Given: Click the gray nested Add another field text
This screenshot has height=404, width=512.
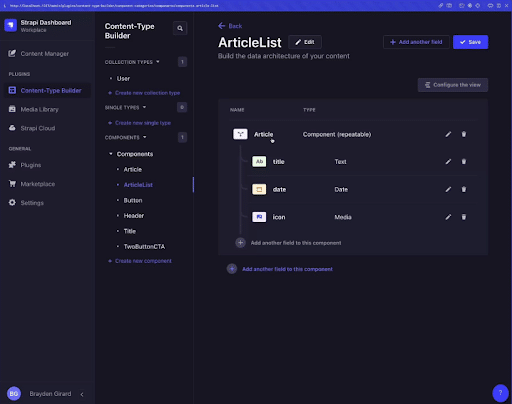Looking at the screenshot, I should pos(296,243).
